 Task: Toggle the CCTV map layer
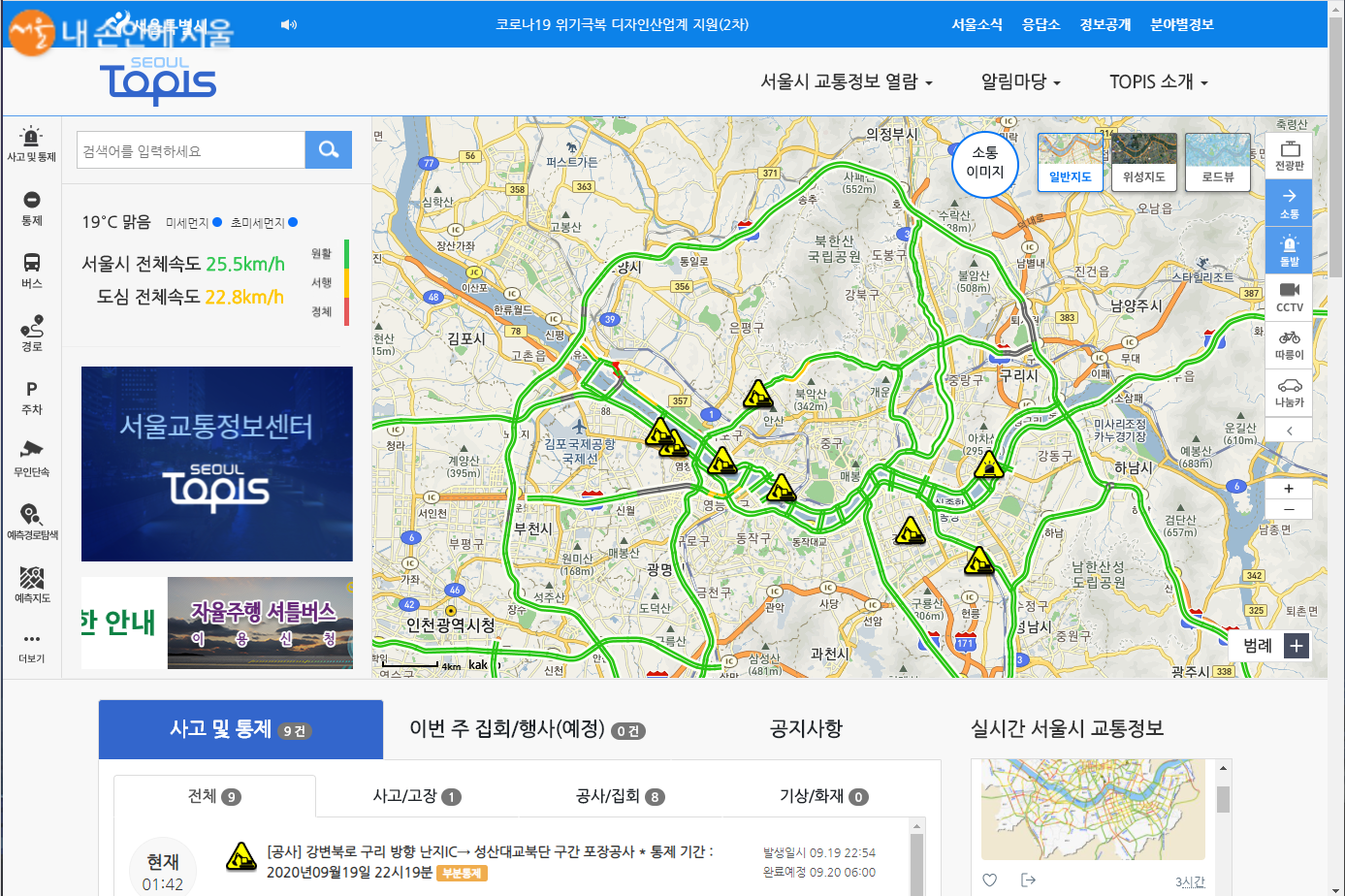point(1289,297)
